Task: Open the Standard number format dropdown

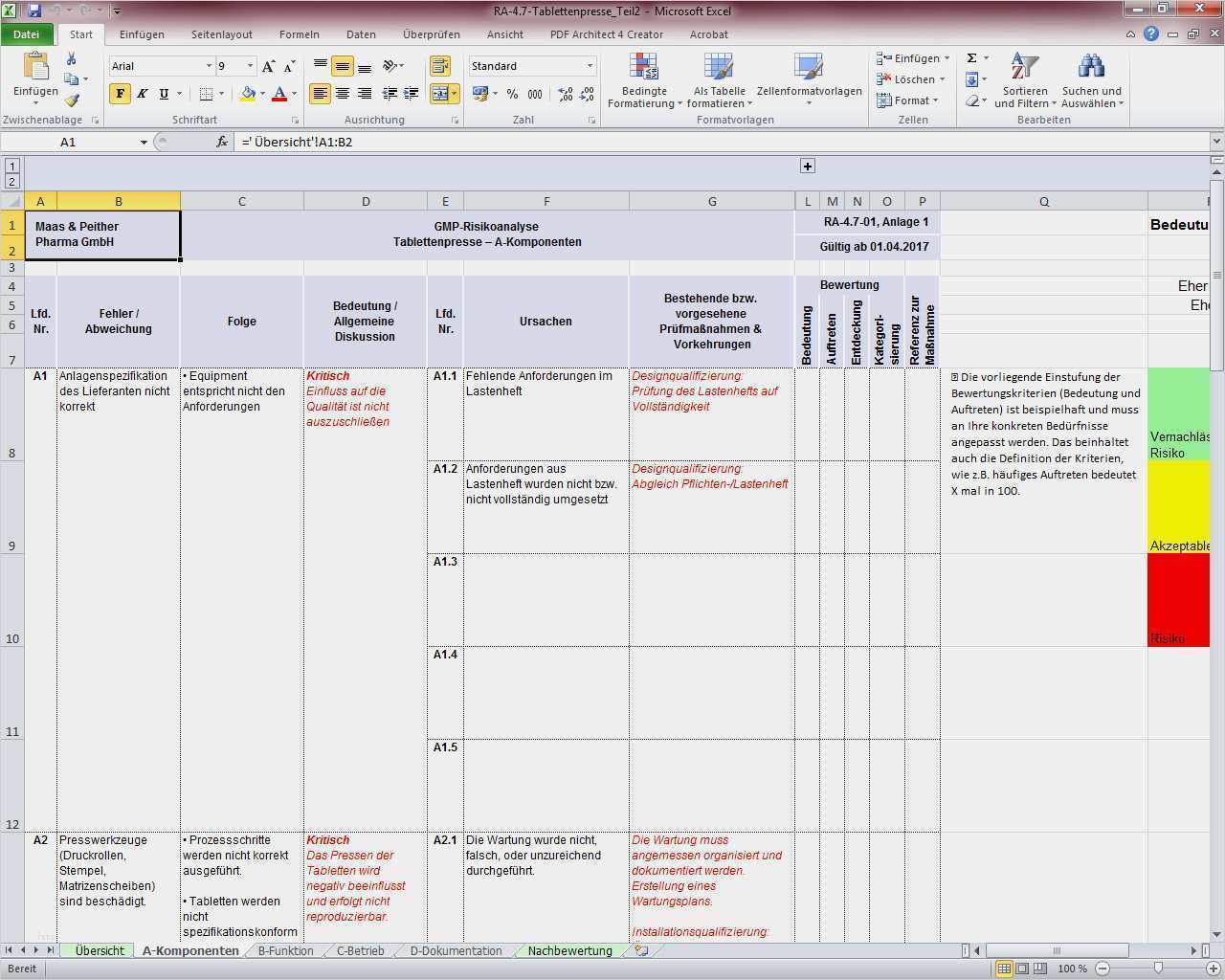Action: coord(590,66)
